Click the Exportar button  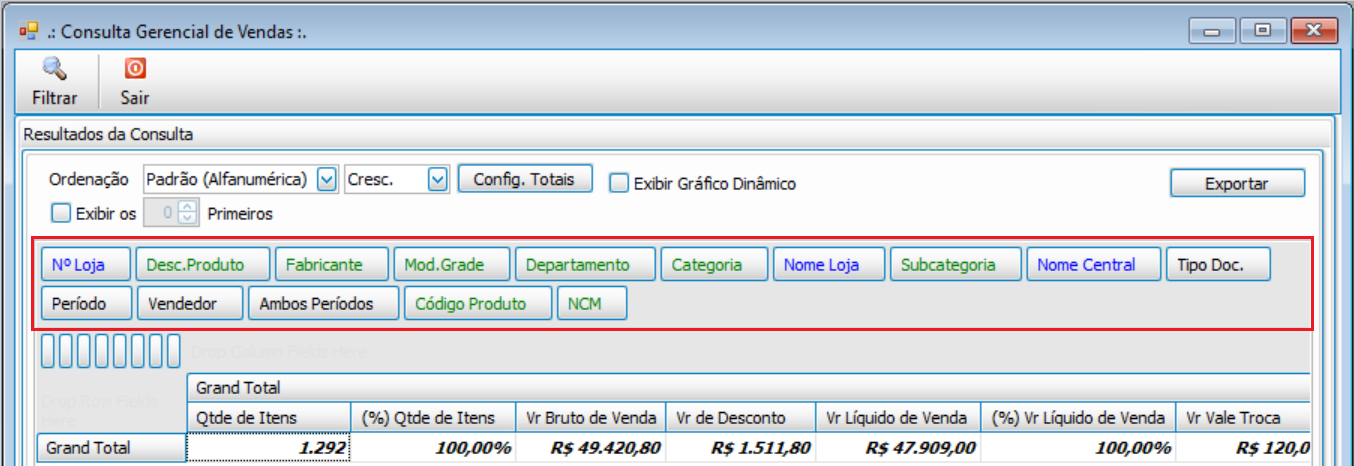click(1237, 183)
